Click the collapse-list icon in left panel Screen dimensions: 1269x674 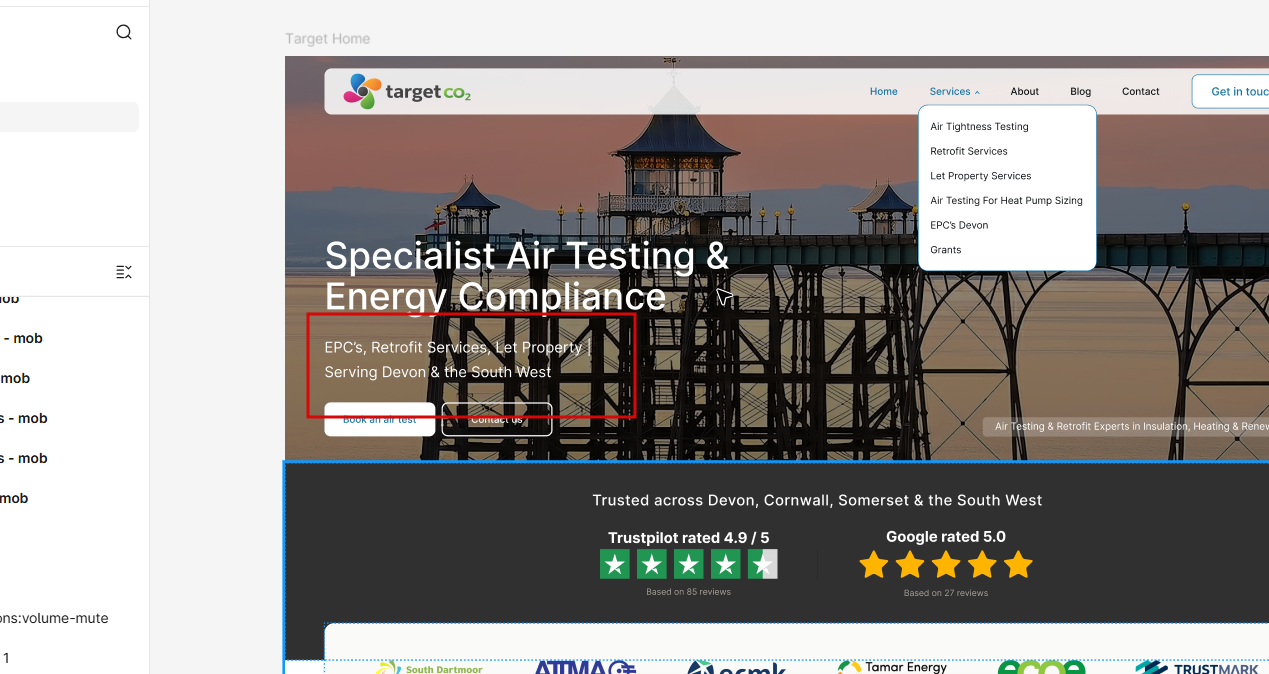point(124,272)
